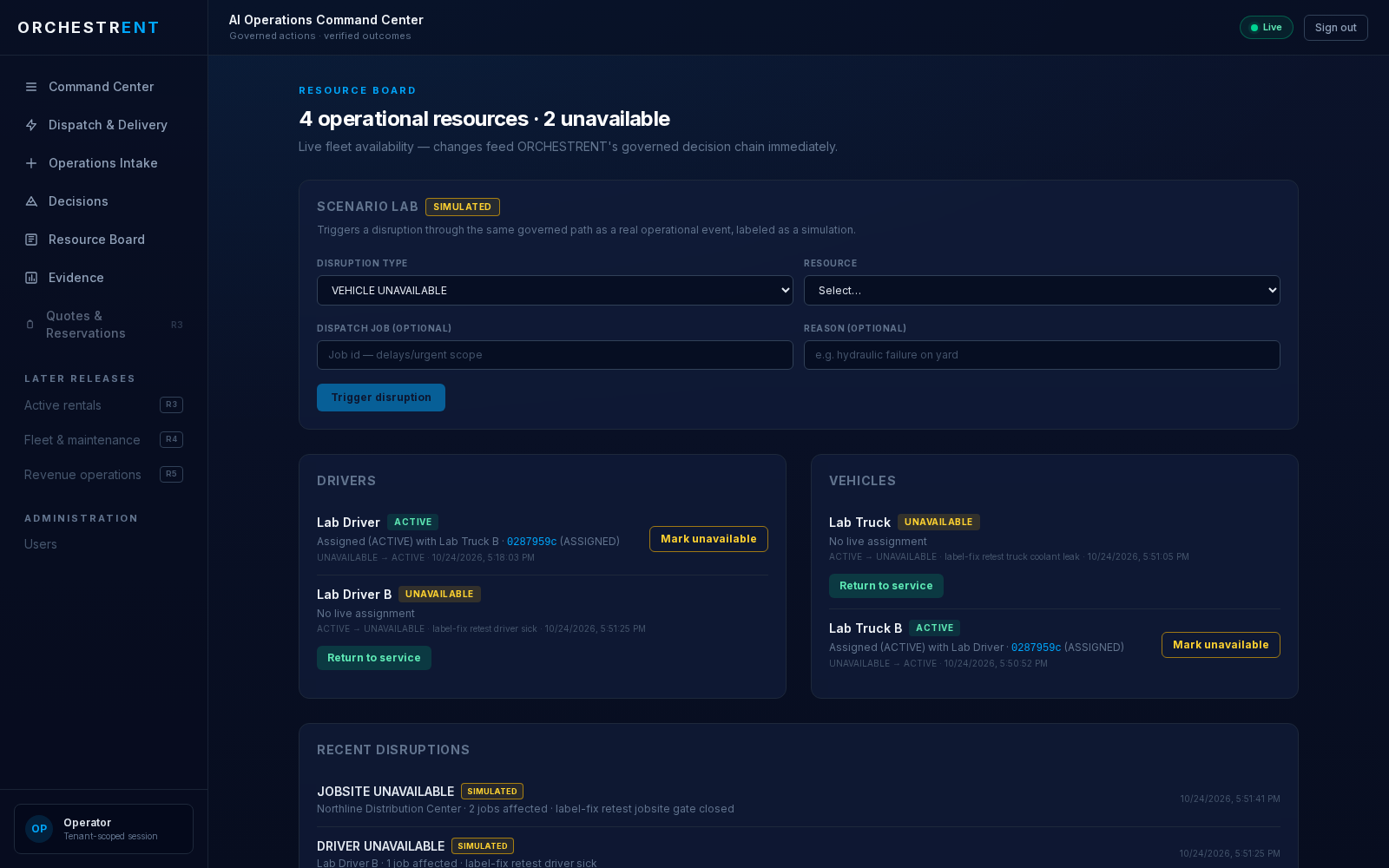Click the Command Center menu icon
Viewport: 1389px width, 868px height.
click(31, 87)
